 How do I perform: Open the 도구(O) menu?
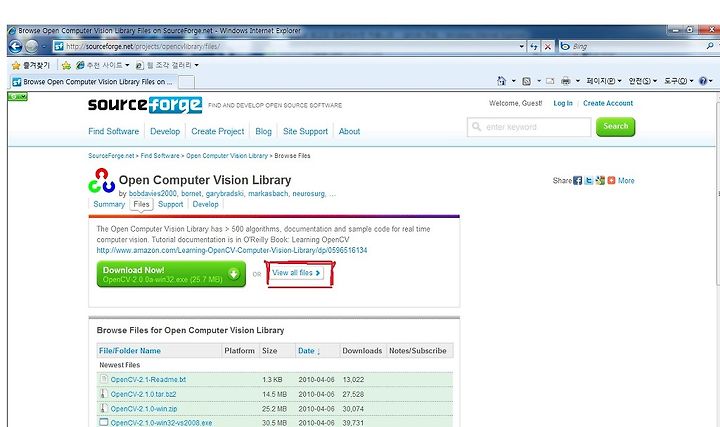678,81
